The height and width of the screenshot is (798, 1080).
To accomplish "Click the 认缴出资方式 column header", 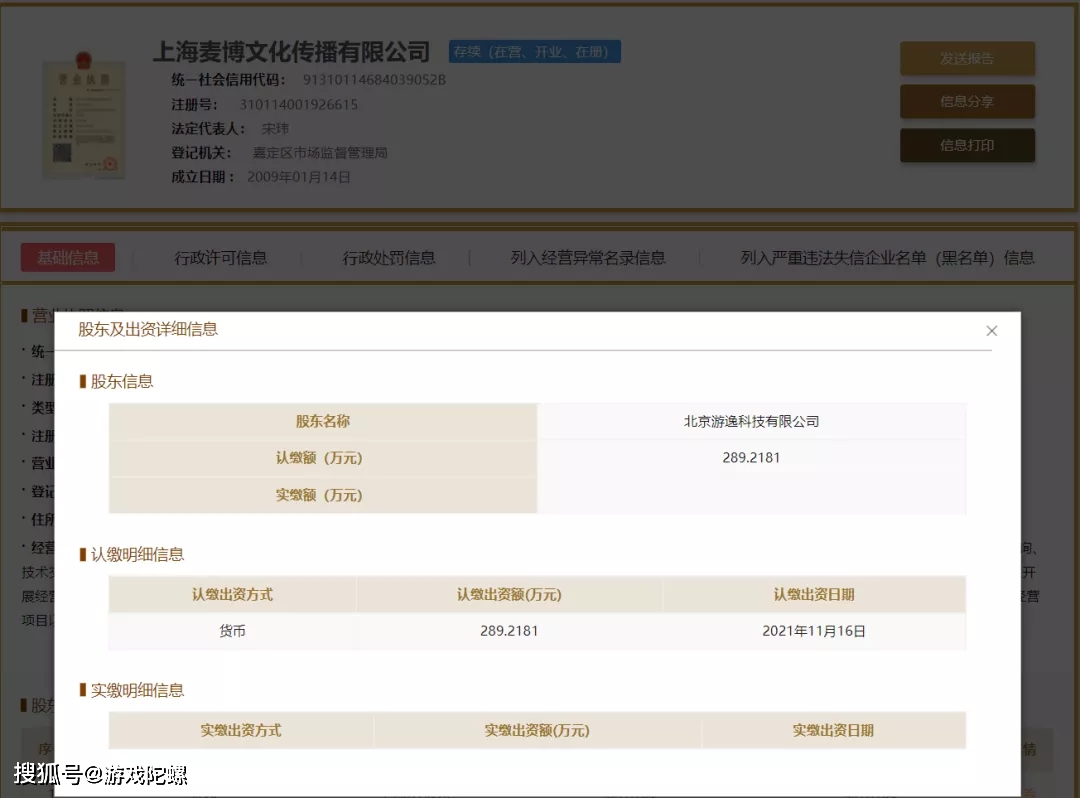I will (x=232, y=594).
